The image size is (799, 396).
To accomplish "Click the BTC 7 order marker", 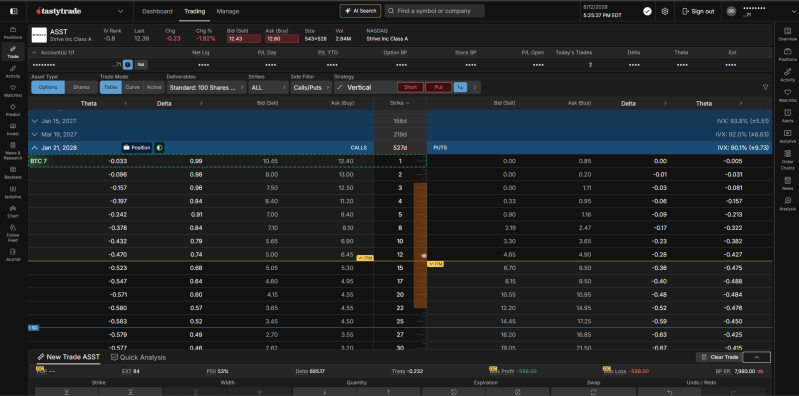I will coord(39,161).
